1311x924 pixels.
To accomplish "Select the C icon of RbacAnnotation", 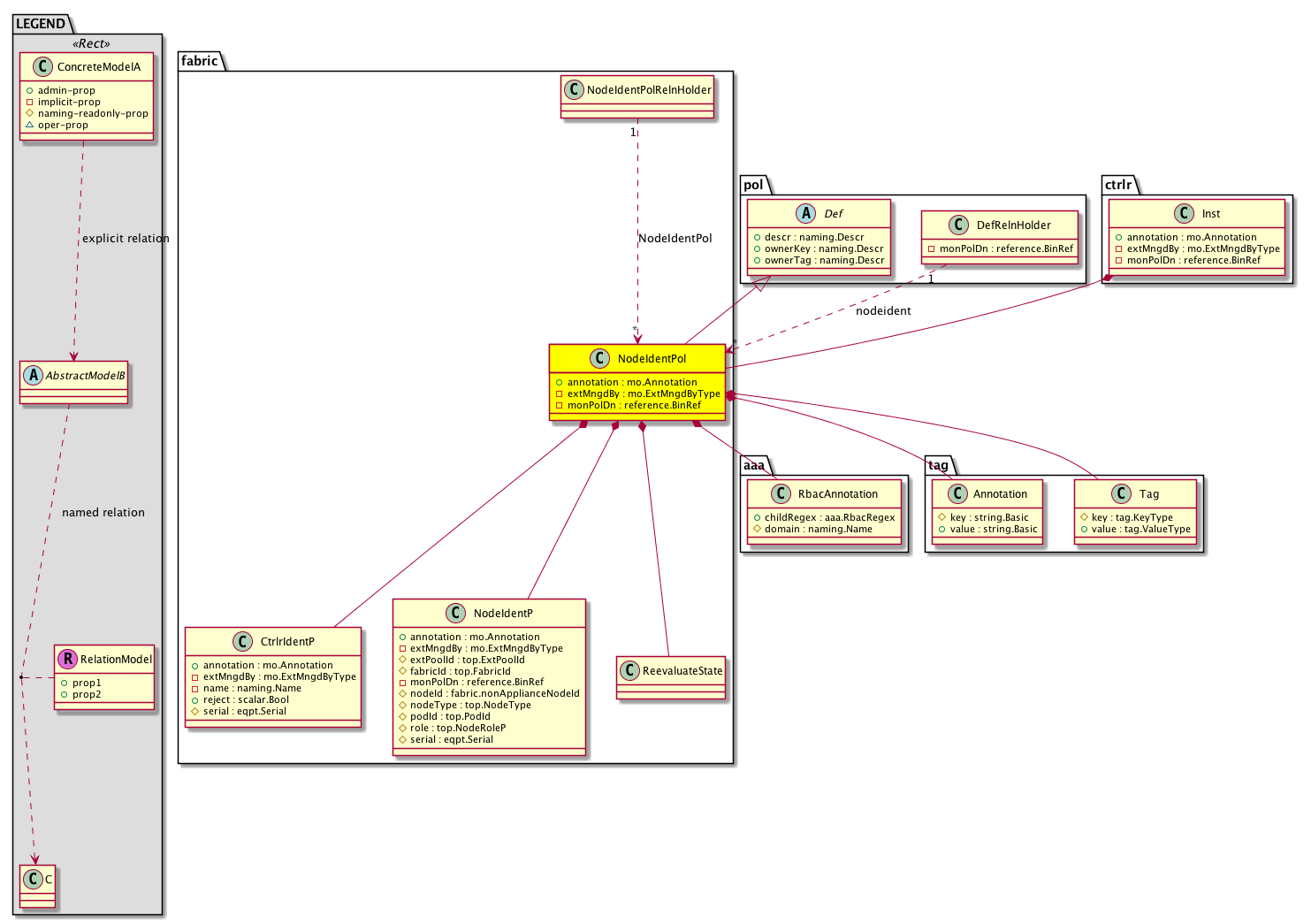I will click(781, 493).
